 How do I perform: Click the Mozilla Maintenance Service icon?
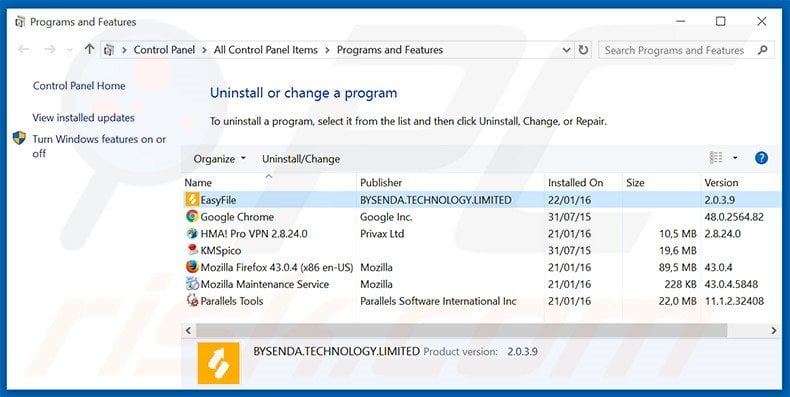click(191, 284)
